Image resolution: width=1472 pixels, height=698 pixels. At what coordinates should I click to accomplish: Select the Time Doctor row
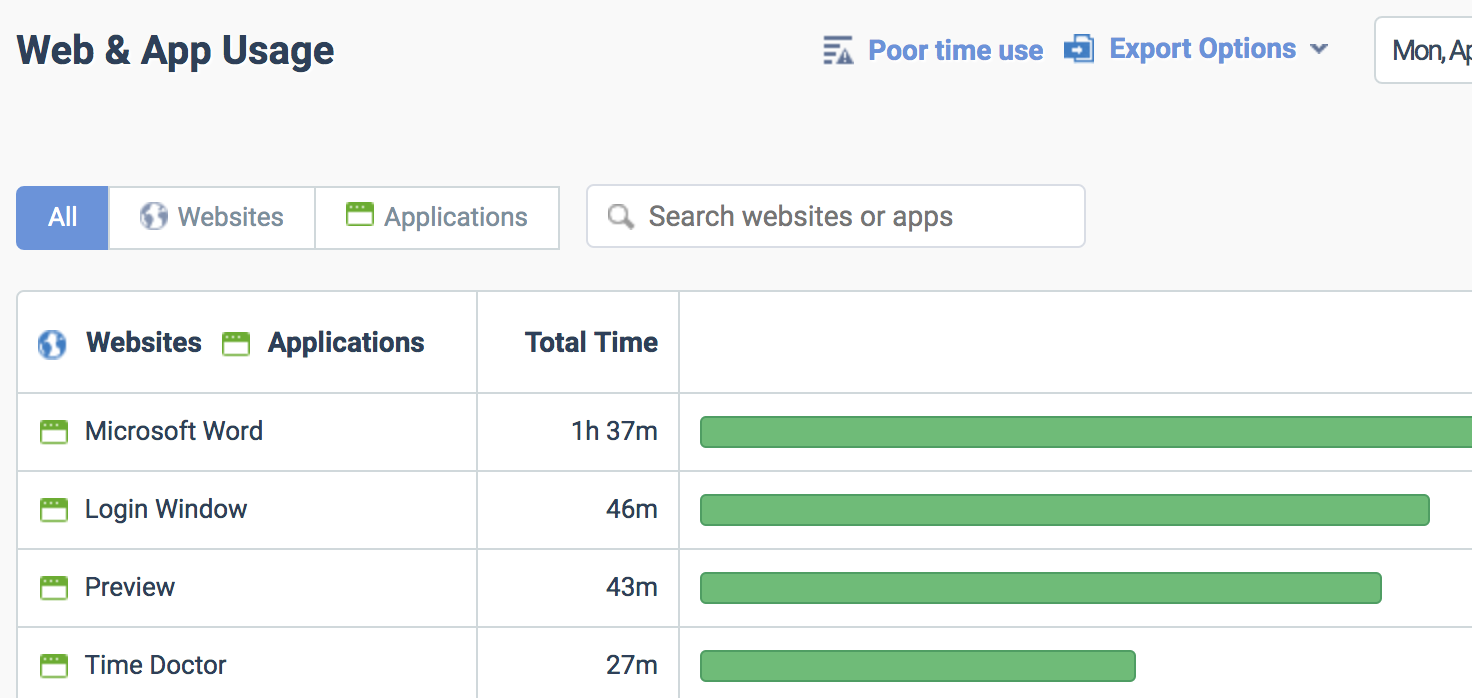[x=744, y=663]
